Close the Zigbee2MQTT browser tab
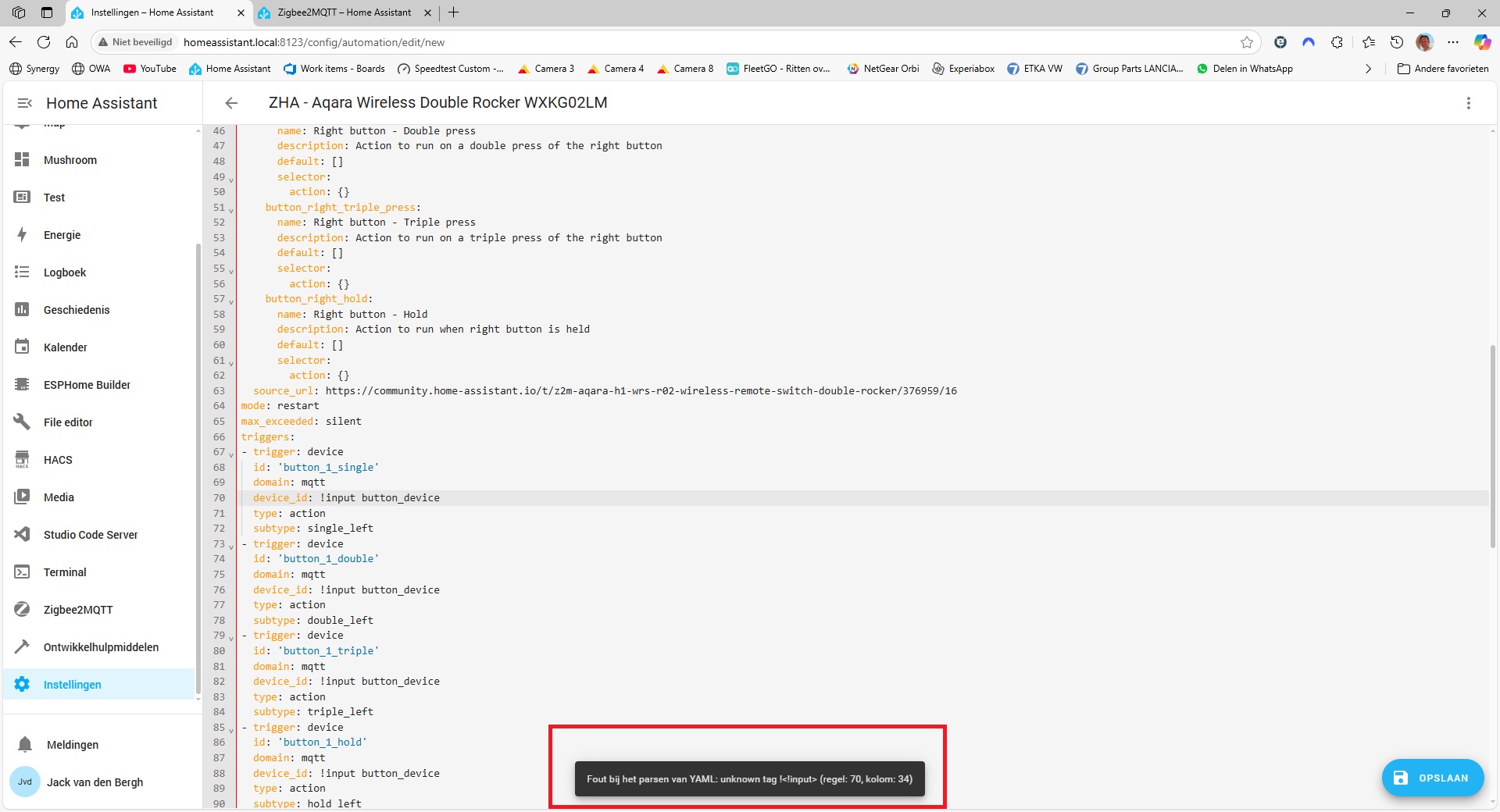Viewport: 1500px width, 812px height. [427, 12]
